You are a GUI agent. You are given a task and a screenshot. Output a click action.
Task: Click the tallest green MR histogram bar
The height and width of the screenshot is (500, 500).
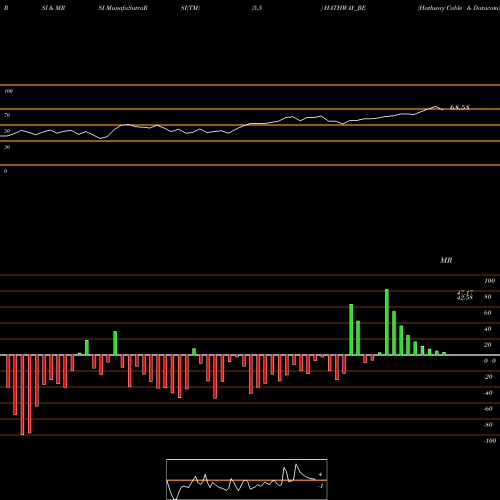(387, 322)
